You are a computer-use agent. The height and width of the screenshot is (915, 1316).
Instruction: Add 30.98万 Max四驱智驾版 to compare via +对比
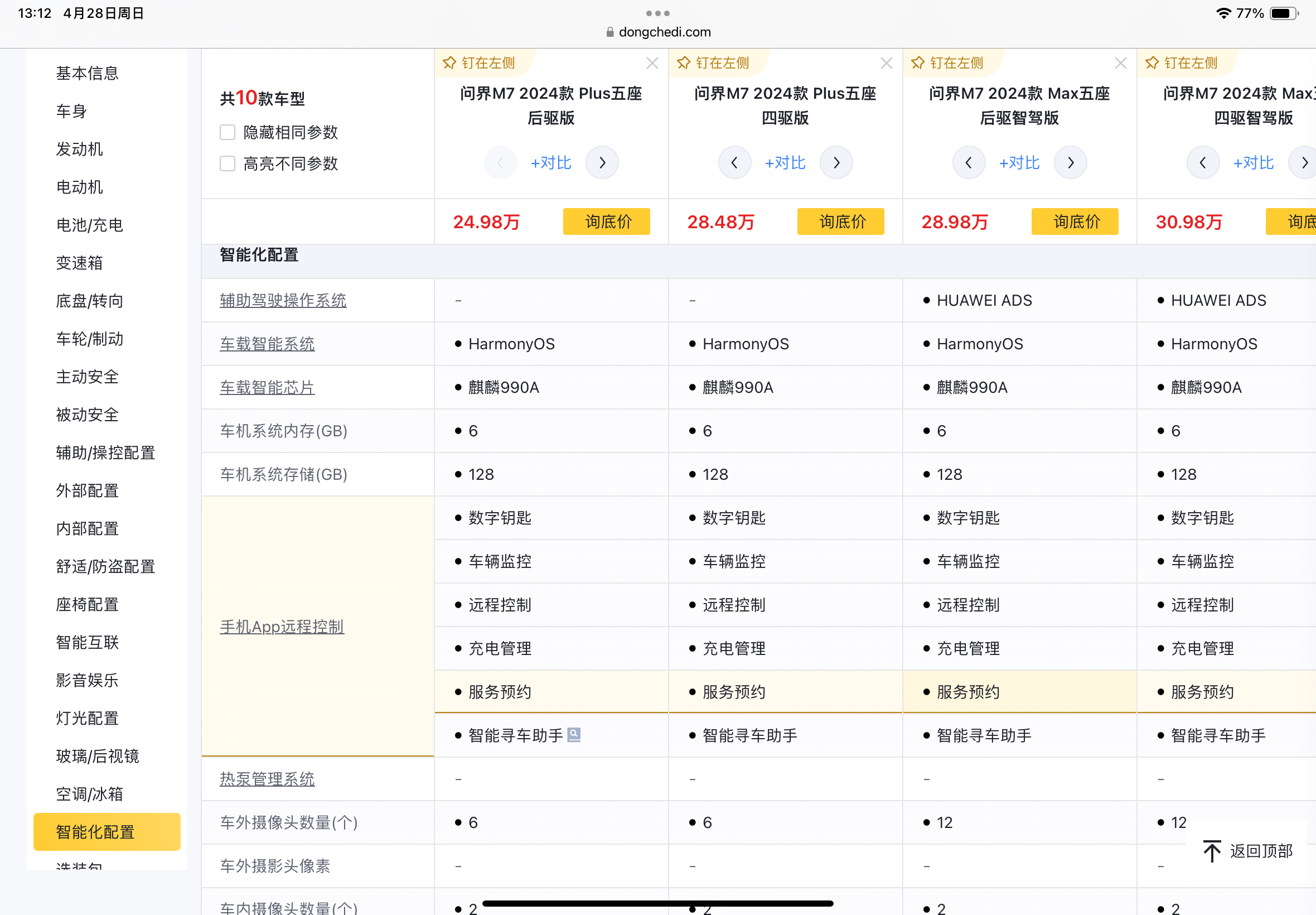pos(1254,163)
